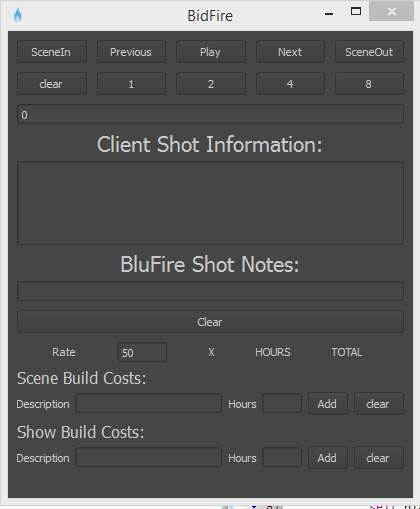Advance with the Next button

(290, 52)
